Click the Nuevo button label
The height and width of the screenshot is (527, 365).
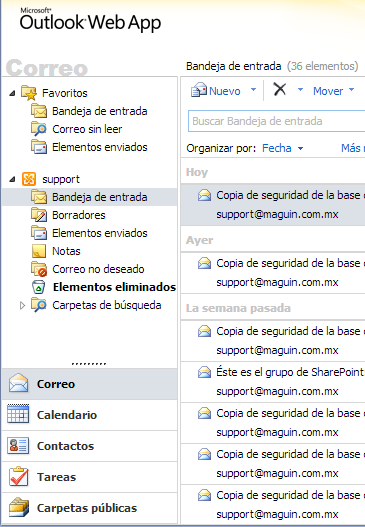(225, 91)
